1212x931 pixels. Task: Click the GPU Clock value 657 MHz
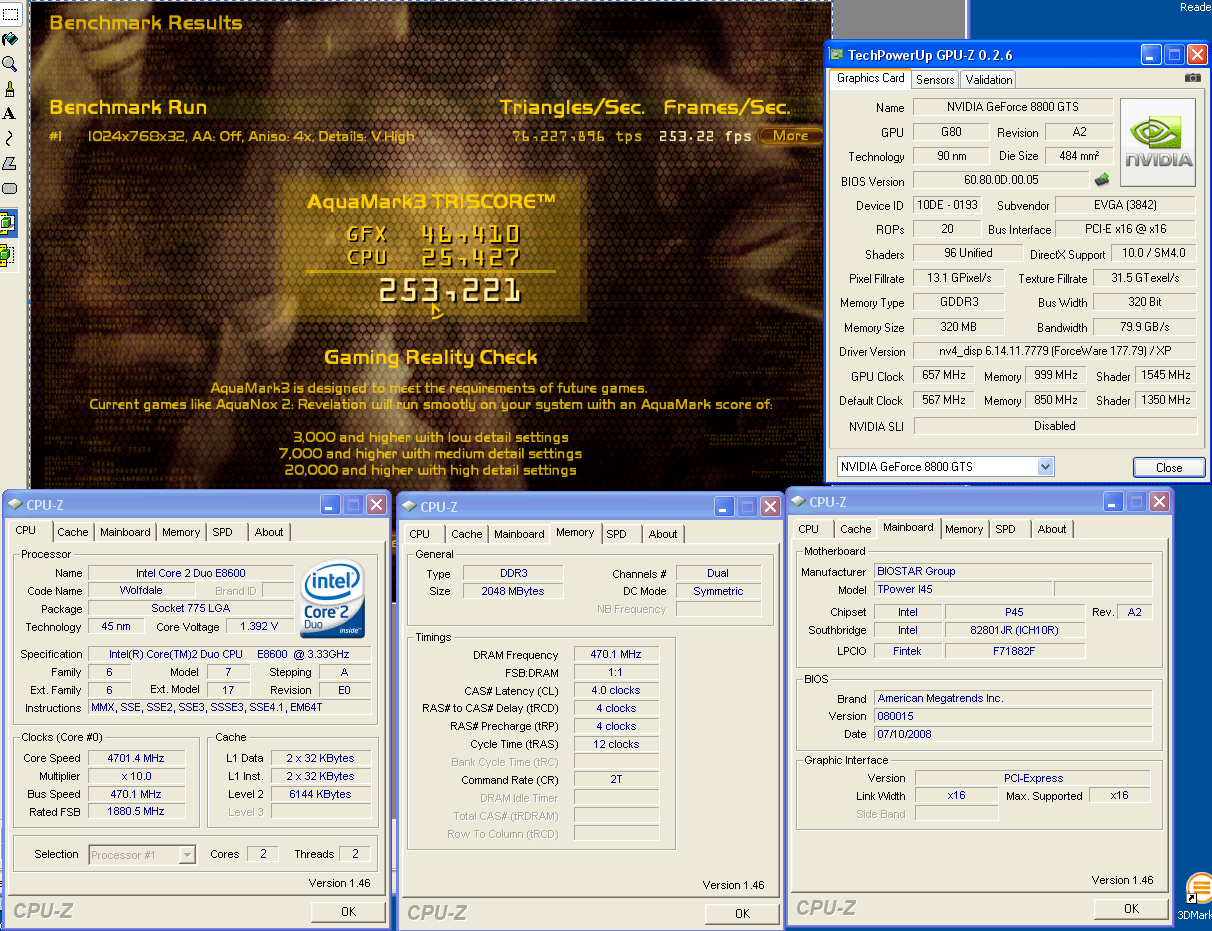click(x=943, y=376)
